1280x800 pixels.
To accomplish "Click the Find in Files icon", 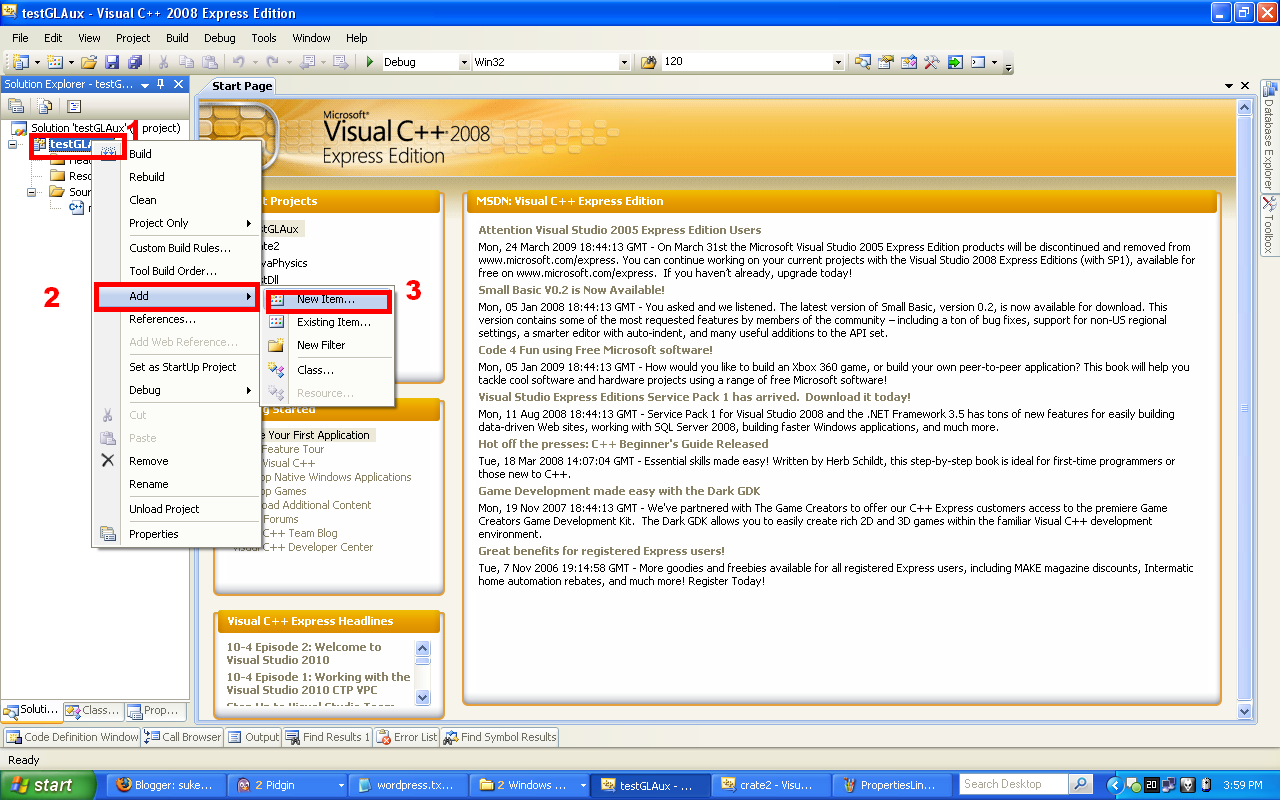I will pos(648,62).
